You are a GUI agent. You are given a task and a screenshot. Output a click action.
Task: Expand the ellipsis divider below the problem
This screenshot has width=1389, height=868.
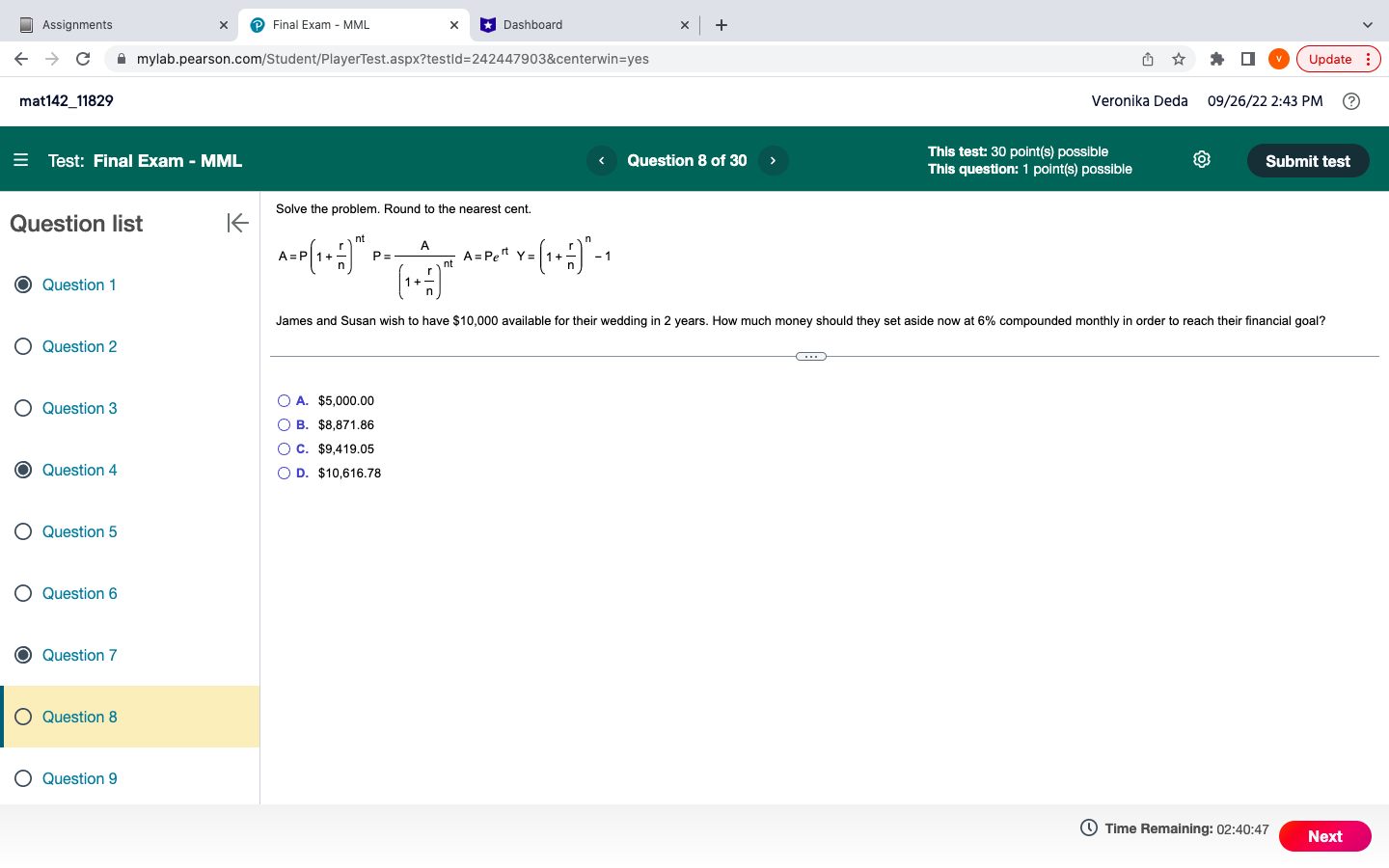click(810, 356)
